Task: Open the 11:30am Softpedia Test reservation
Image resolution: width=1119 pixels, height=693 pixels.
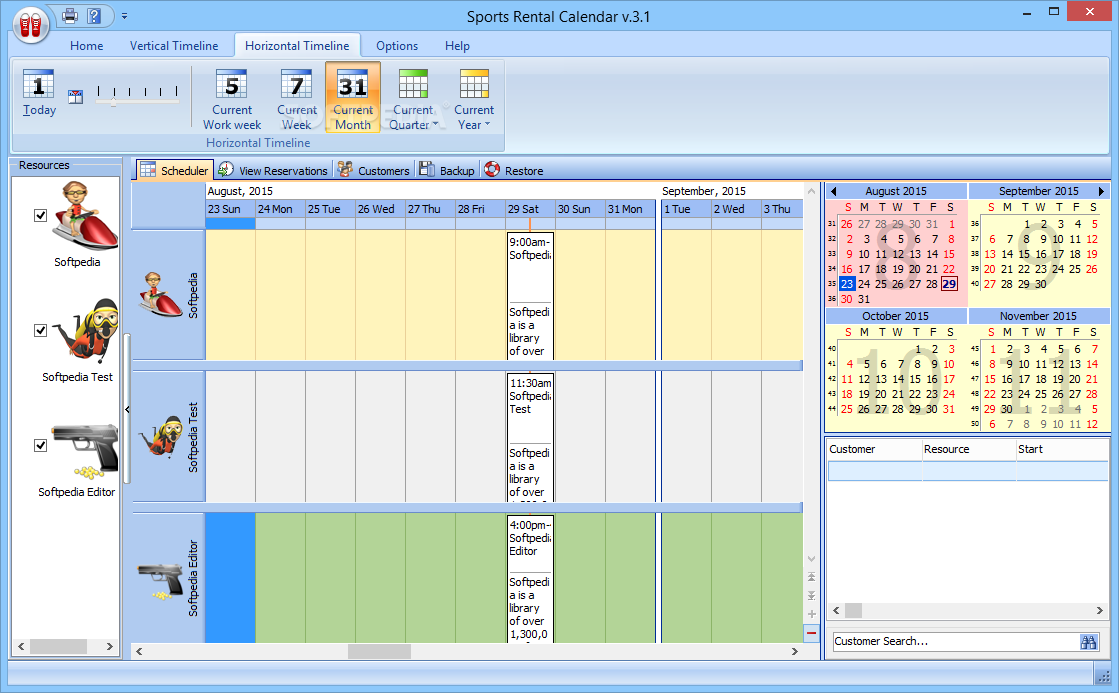Action: [x=530, y=437]
